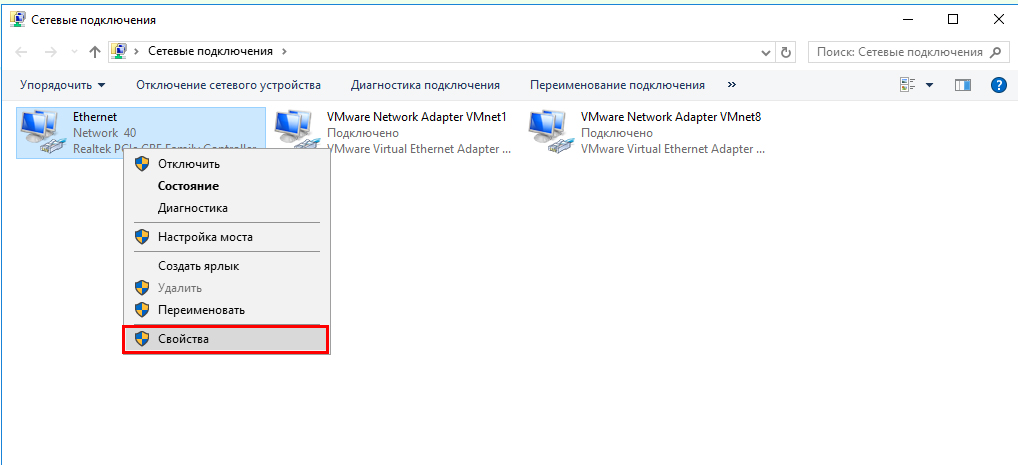The height and width of the screenshot is (465, 1018).
Task: Run Диагностика from the context menu
Action: [x=226, y=208]
